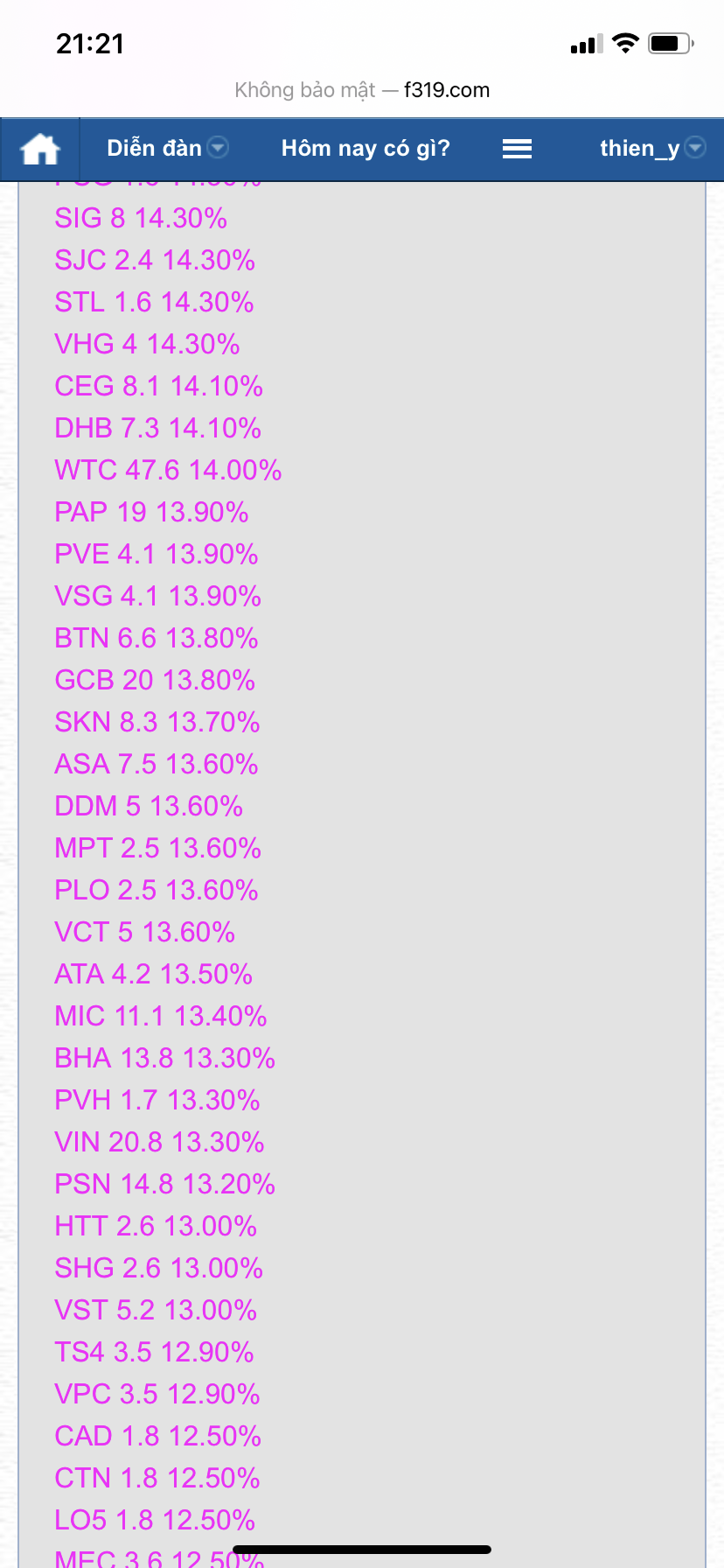Screen dimensions: 724x1568
Task: Open the Hôm nay có gì? tab
Action: (365, 148)
